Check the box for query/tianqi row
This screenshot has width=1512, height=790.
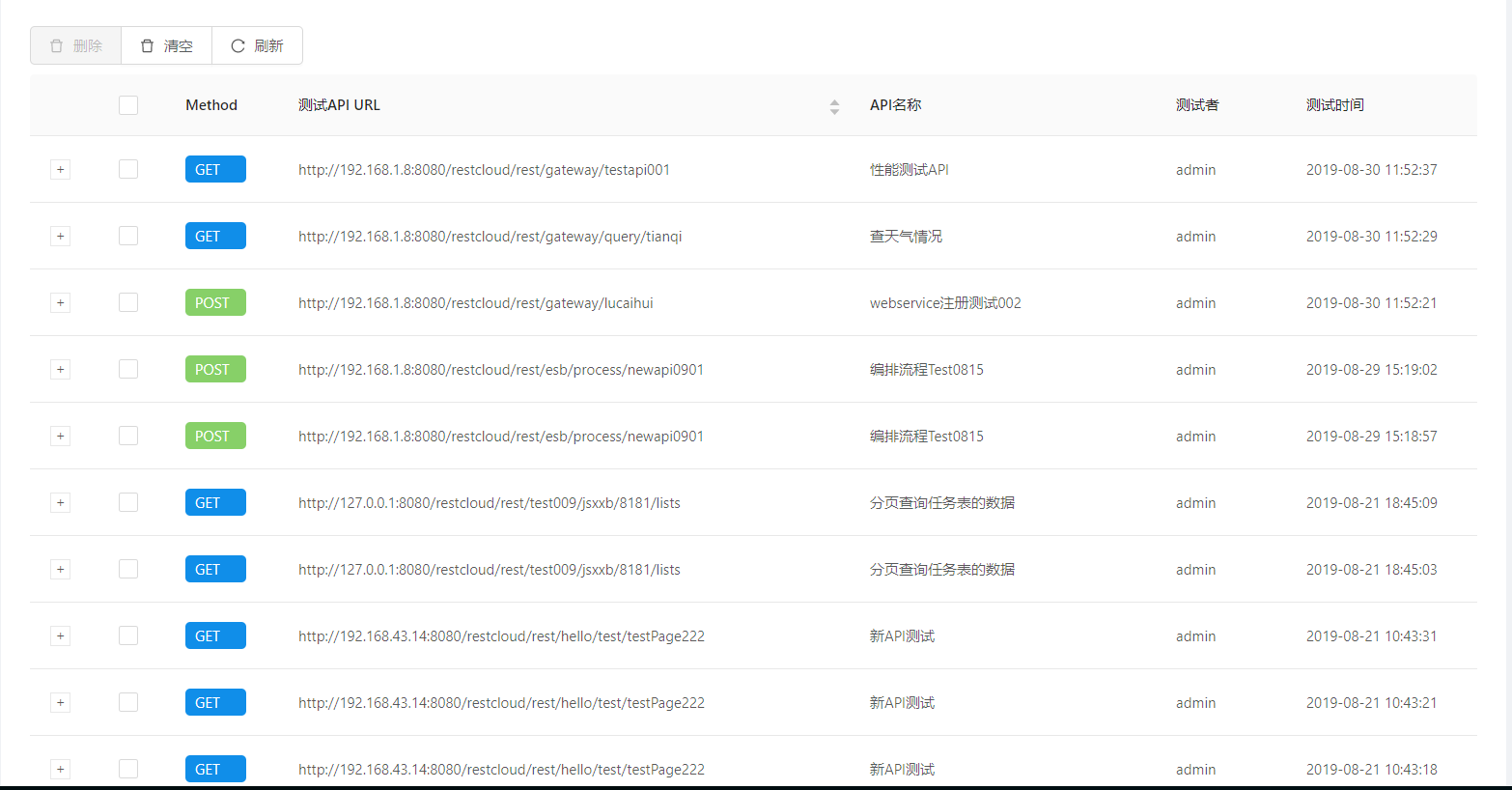pos(128,236)
